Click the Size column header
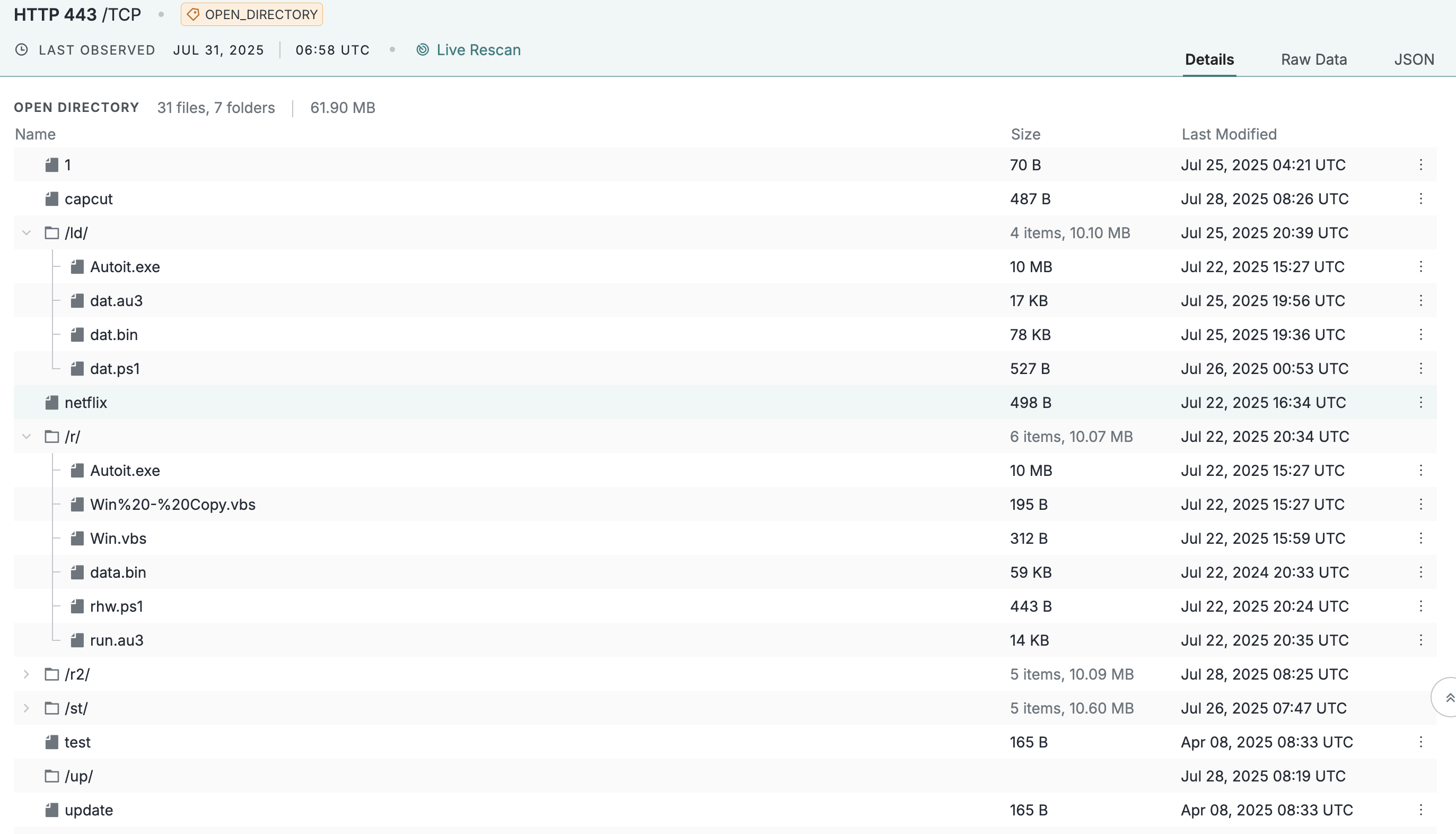The image size is (1456, 834). pyautogui.click(x=1025, y=134)
